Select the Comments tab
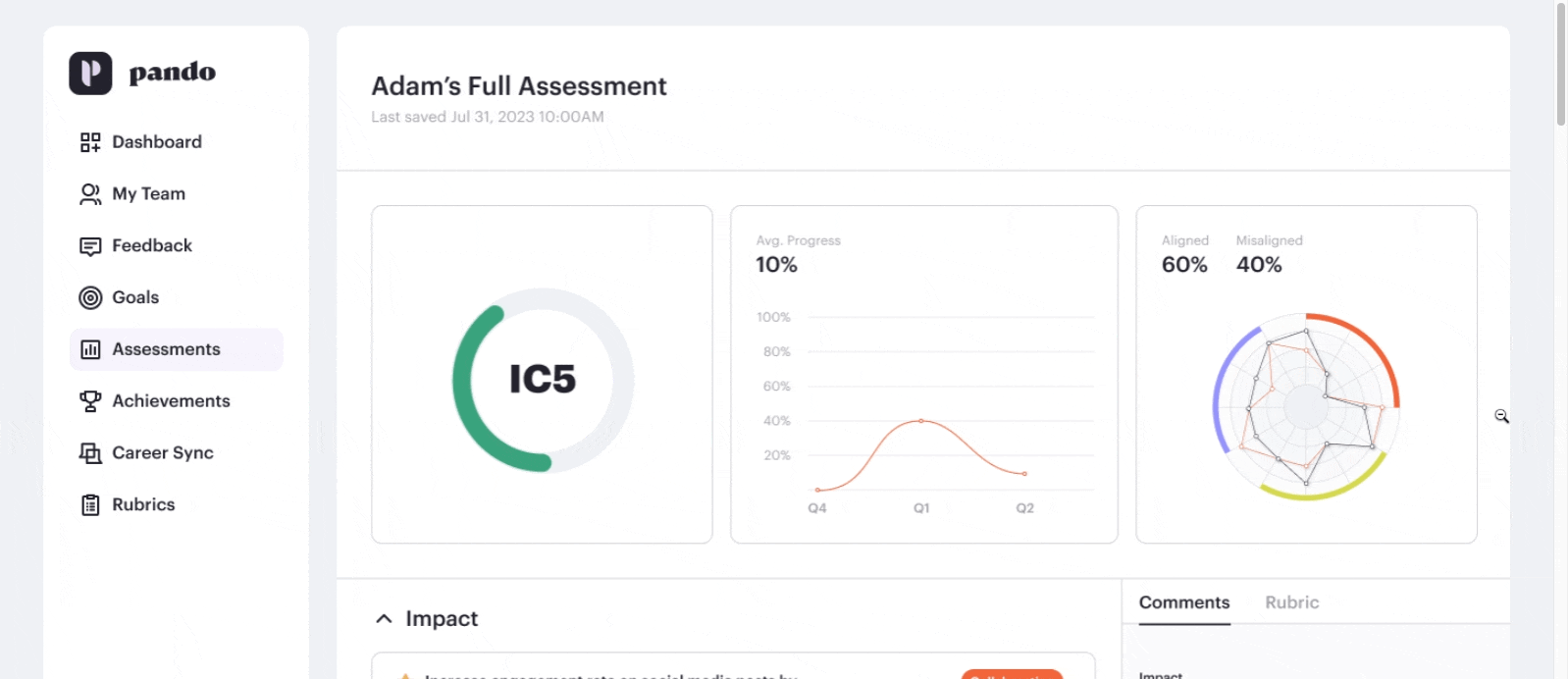Screen dimensions: 1568x679 click(1184, 602)
